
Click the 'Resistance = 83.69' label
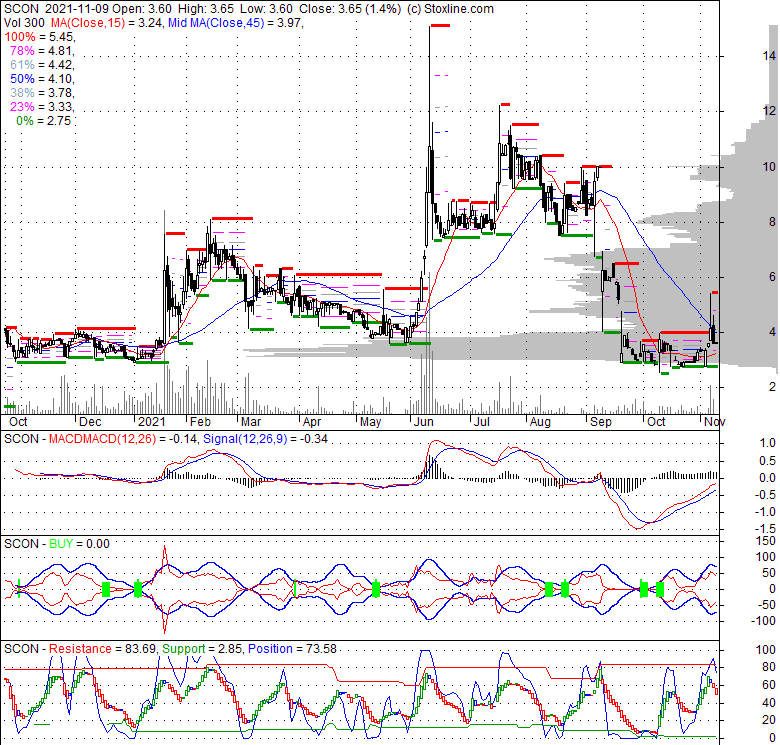coord(102,649)
